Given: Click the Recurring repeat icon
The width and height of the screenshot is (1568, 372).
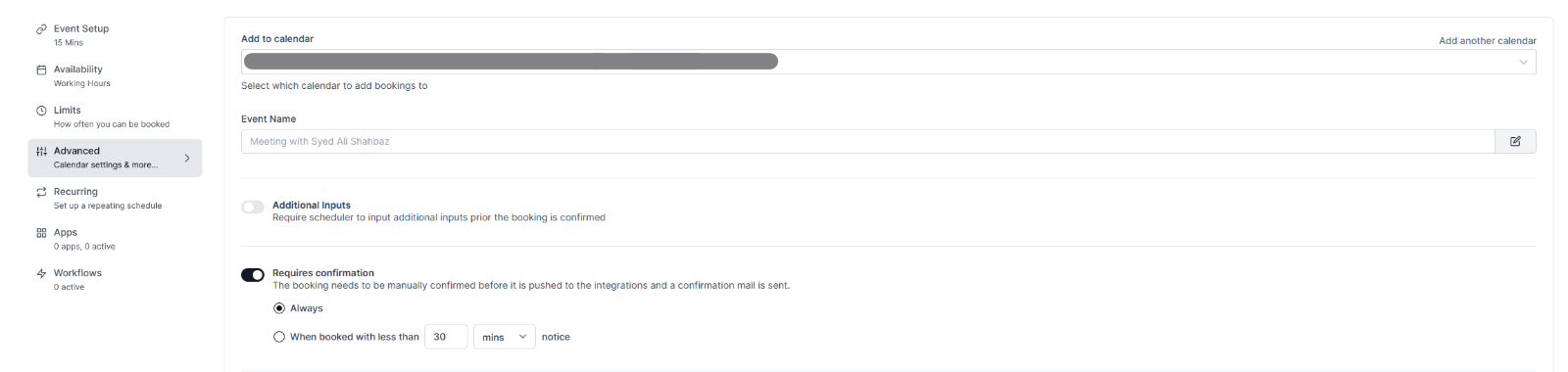Looking at the screenshot, I should click(x=41, y=192).
